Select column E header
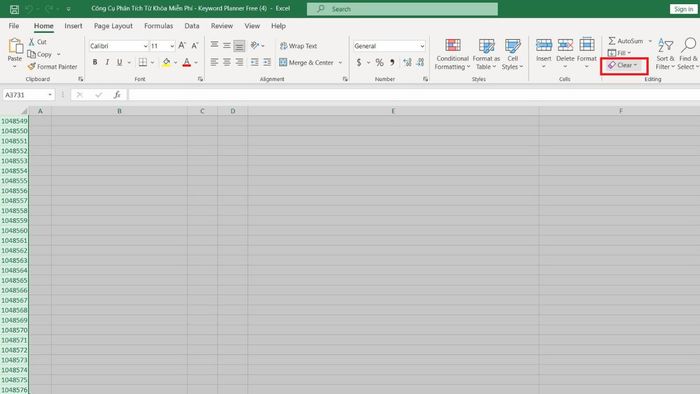The image size is (700, 394). click(393, 111)
